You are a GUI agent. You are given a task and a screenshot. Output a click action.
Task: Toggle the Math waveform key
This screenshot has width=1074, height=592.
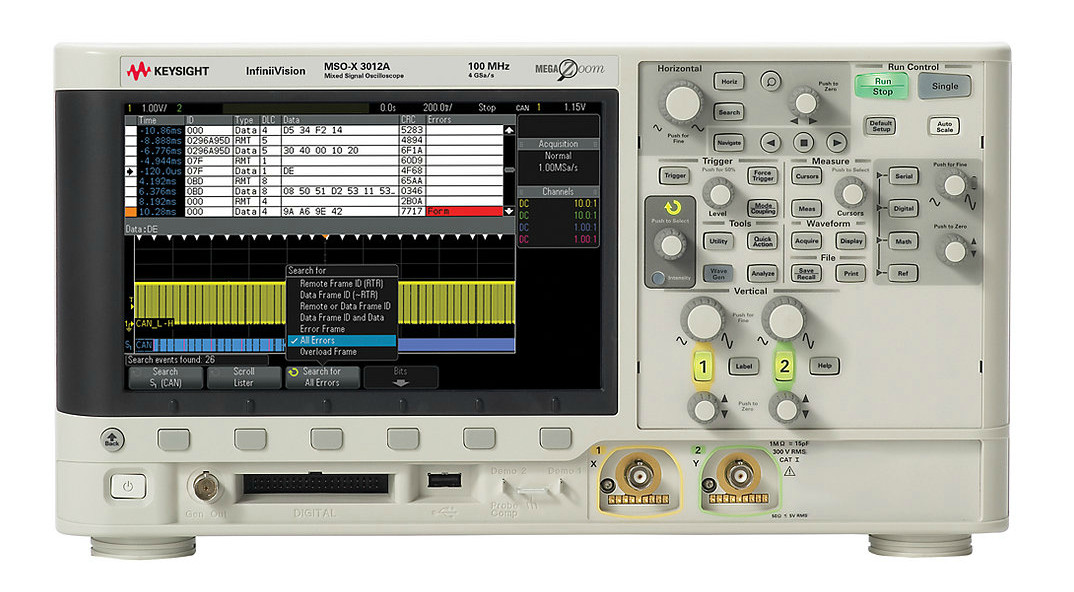pyautogui.click(x=903, y=241)
